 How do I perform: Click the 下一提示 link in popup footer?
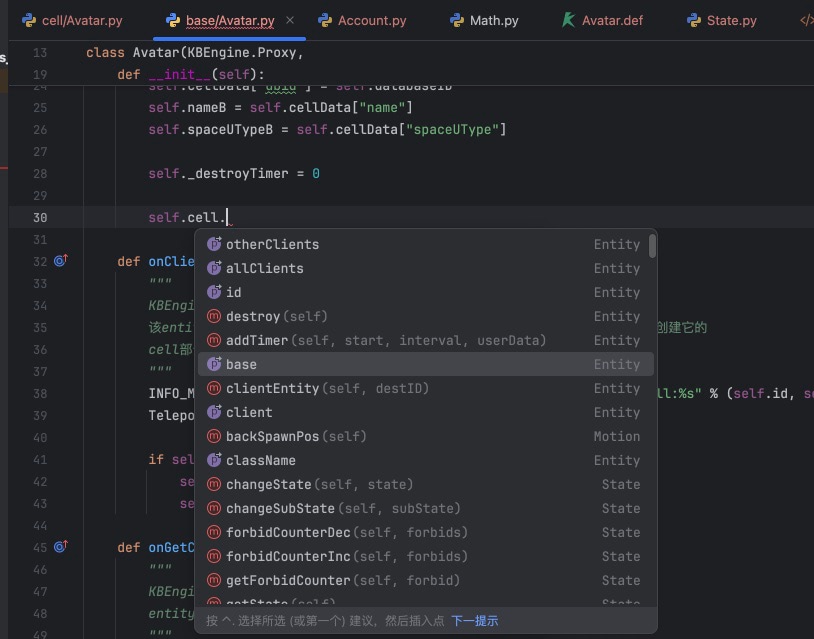[474, 620]
